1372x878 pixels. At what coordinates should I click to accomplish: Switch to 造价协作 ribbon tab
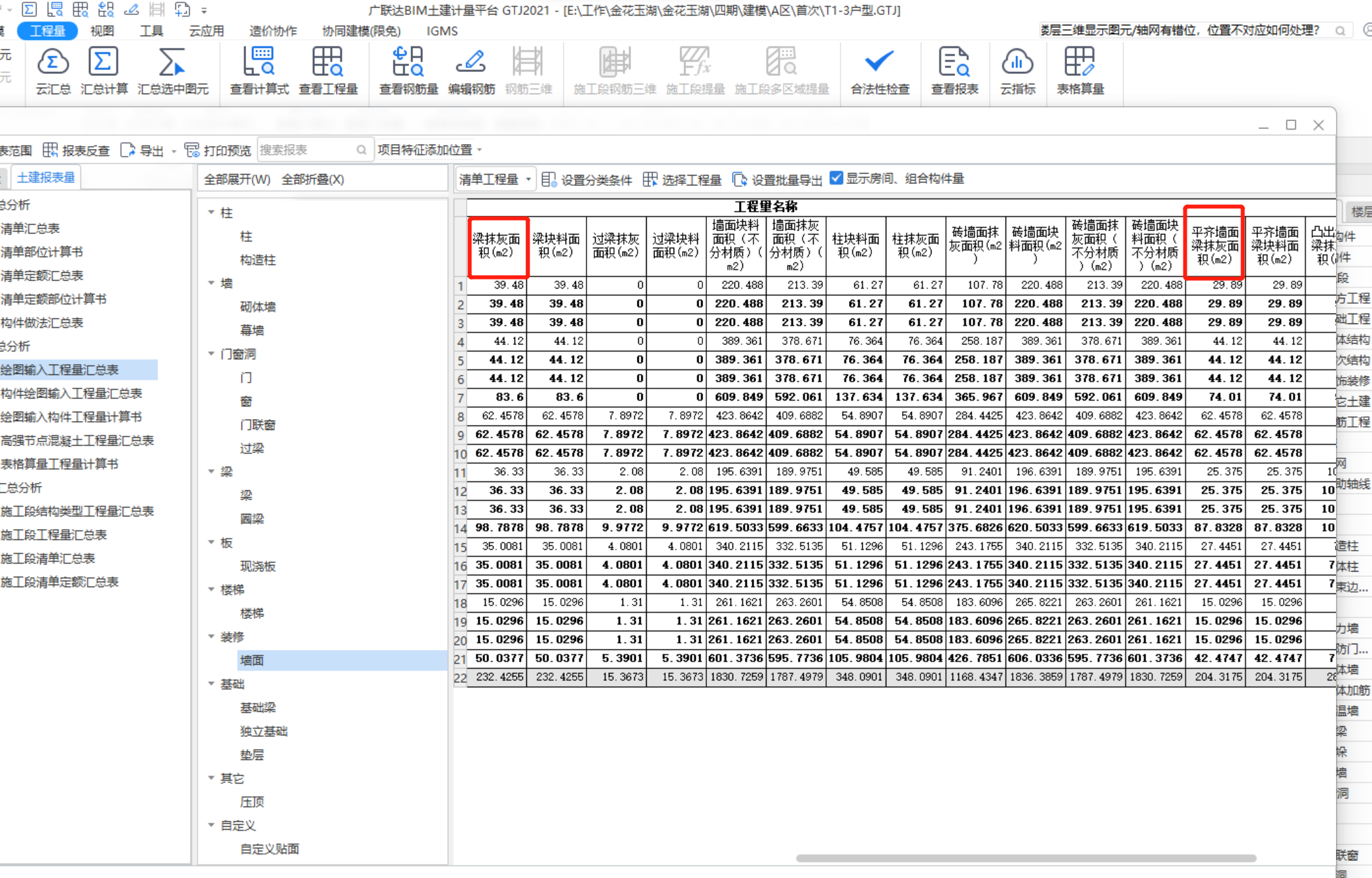(273, 31)
